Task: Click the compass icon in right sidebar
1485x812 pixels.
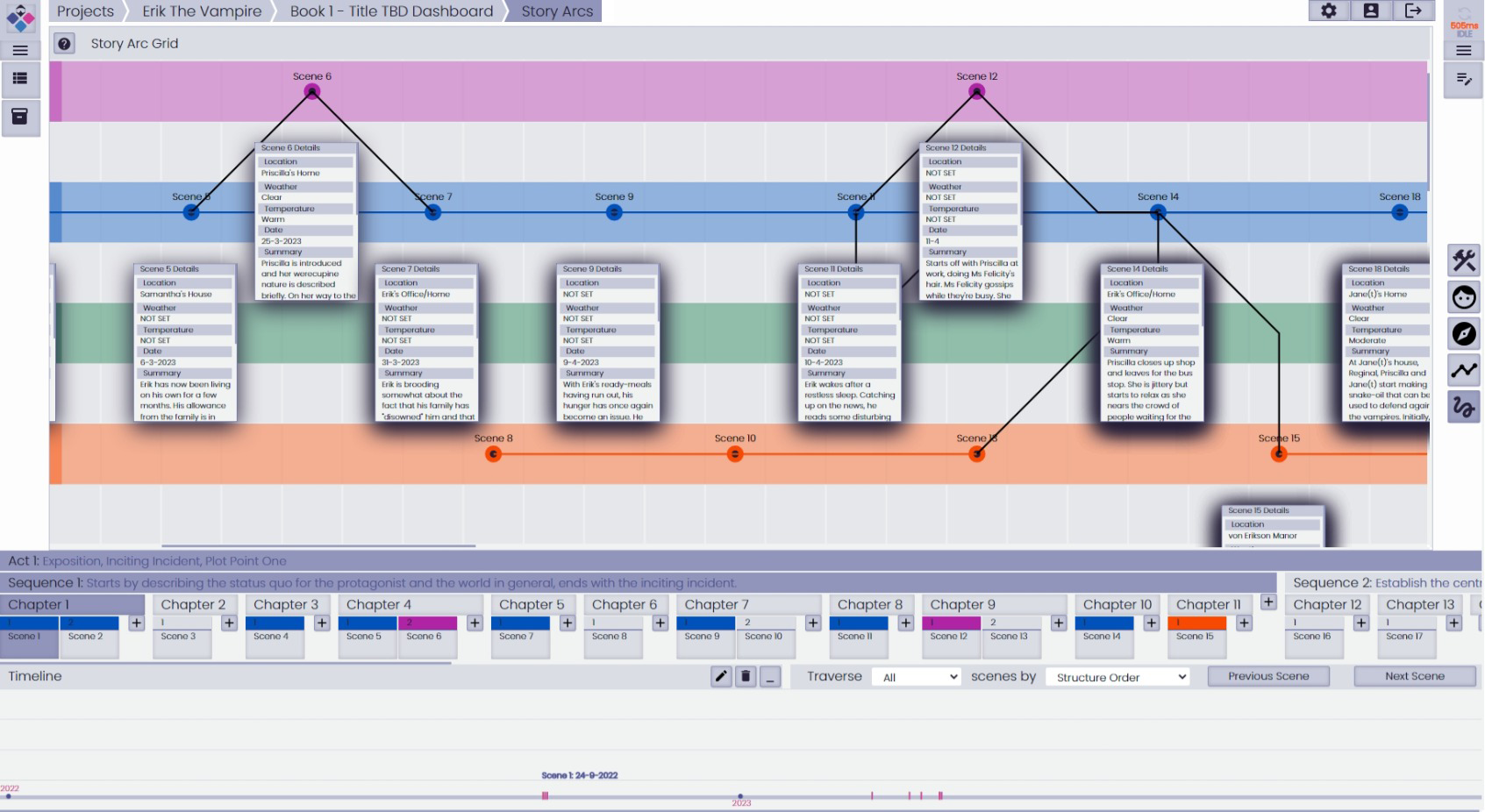Action: point(1463,334)
